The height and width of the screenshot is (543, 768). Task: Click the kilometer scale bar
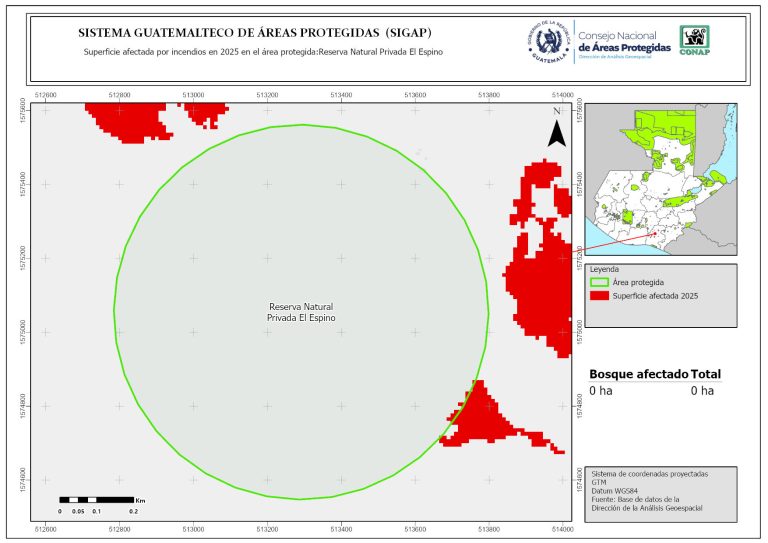point(96,499)
